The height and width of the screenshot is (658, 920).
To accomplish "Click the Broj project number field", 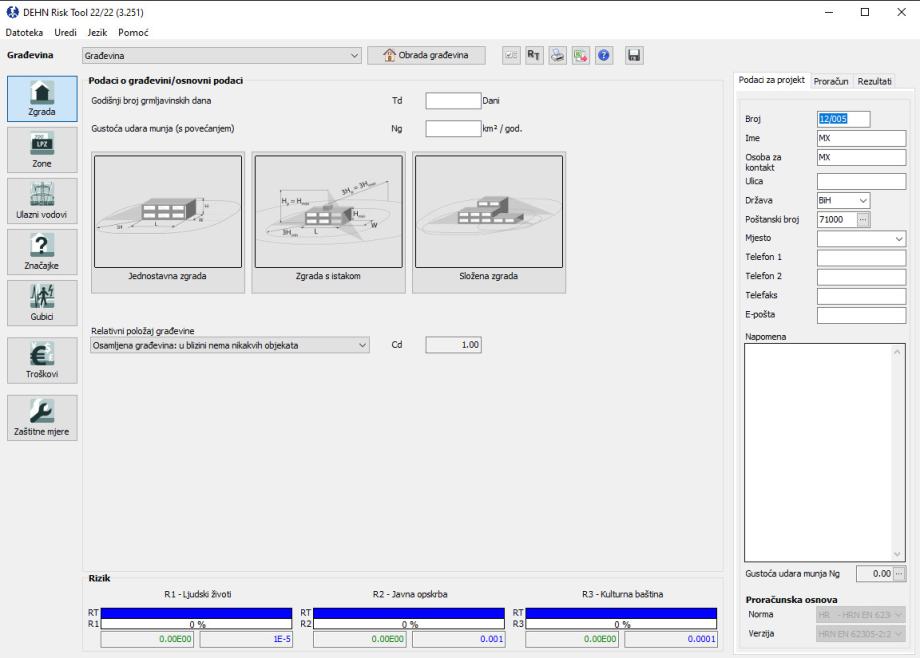I will [843, 119].
